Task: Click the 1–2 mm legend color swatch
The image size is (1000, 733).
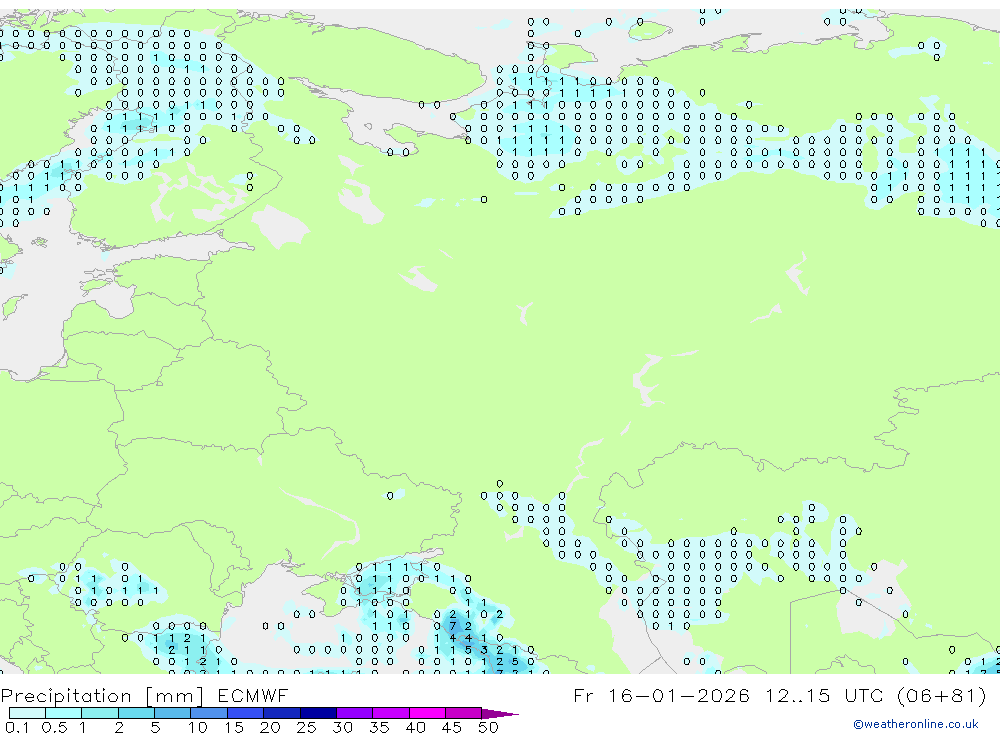Action: click(100, 713)
